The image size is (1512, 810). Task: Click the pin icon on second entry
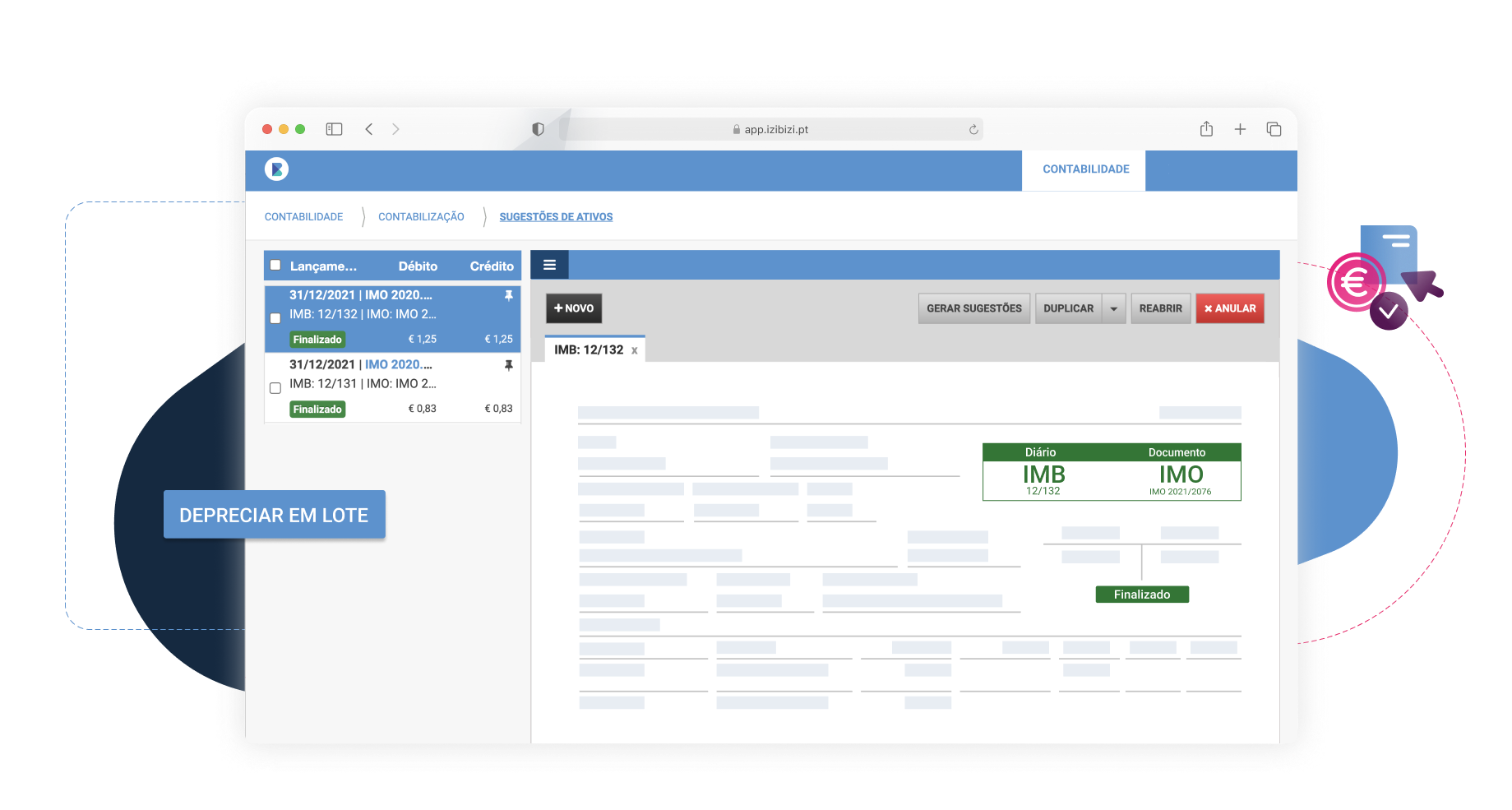[x=508, y=365]
